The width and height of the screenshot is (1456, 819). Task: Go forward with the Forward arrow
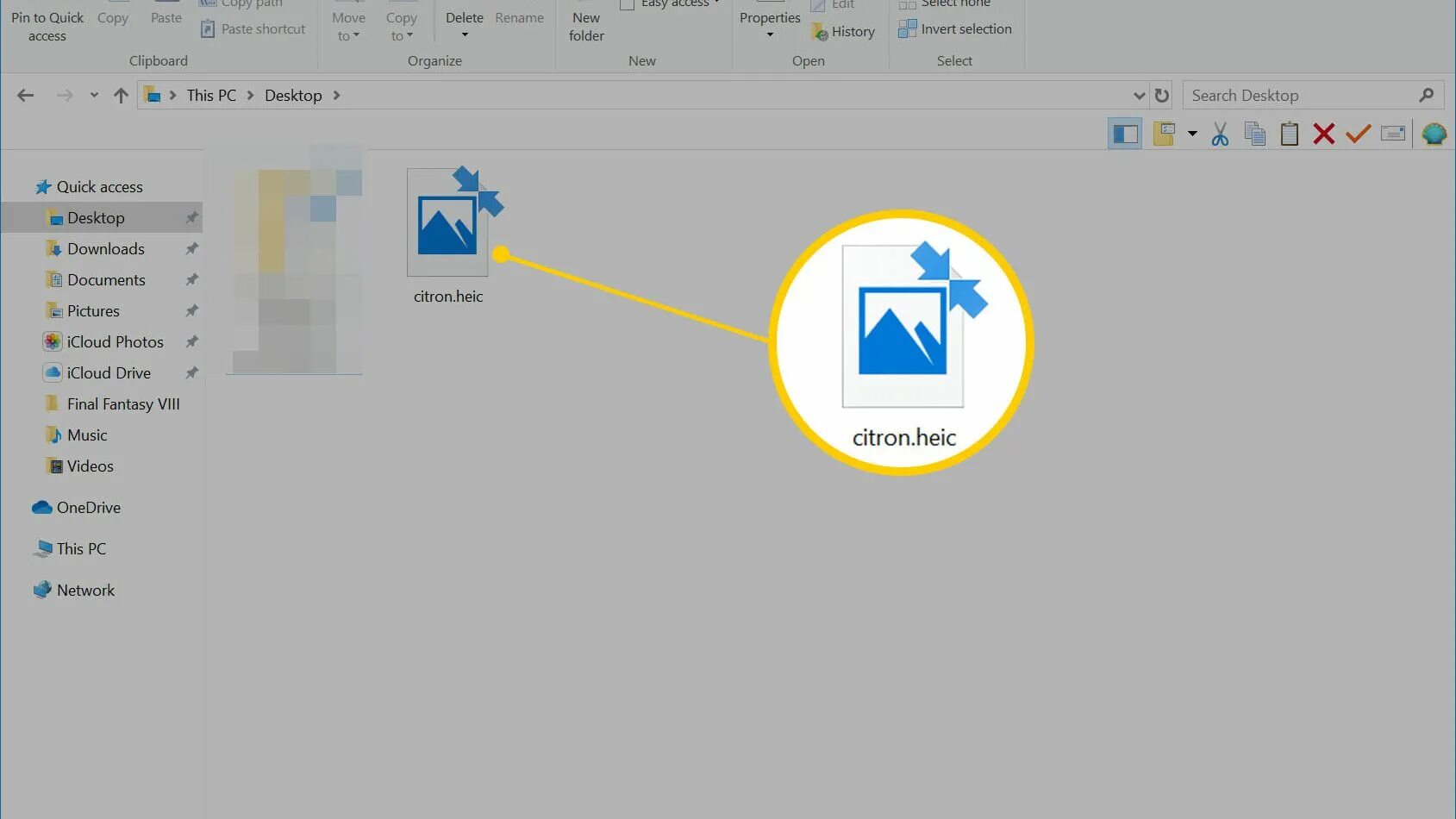point(65,96)
